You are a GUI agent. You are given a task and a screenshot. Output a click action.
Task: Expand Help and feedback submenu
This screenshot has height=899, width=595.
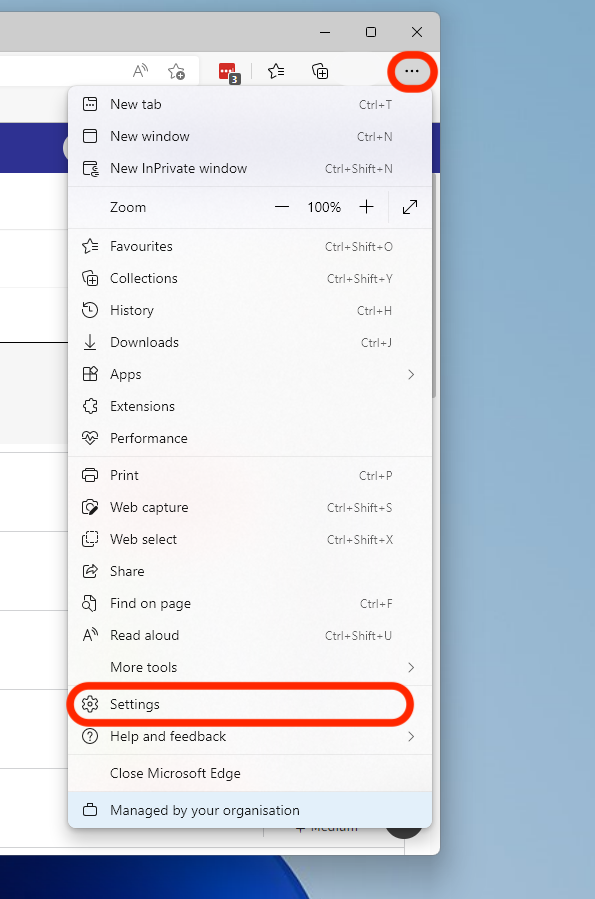point(250,737)
